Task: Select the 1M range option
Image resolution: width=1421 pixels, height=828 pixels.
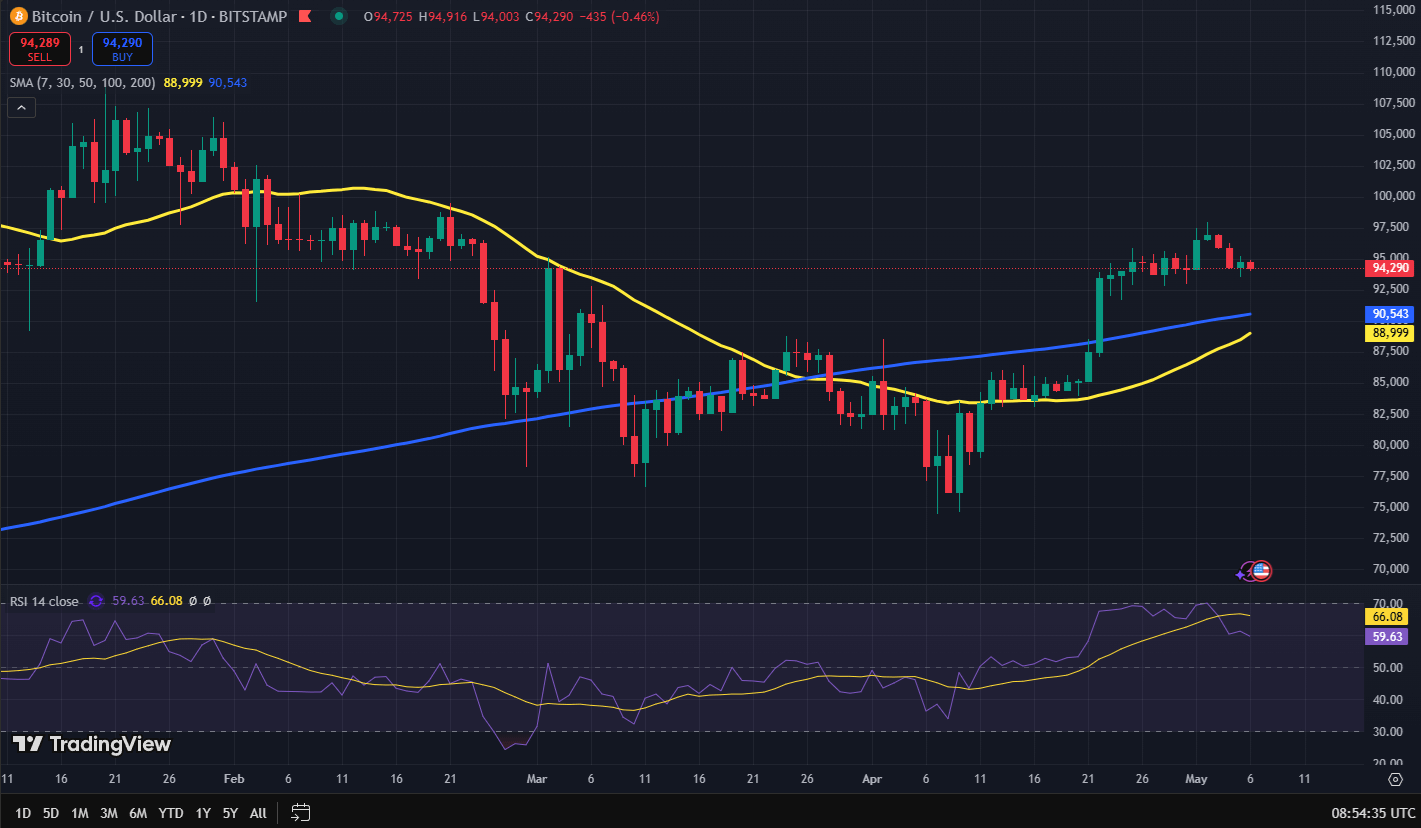Action: click(x=79, y=813)
